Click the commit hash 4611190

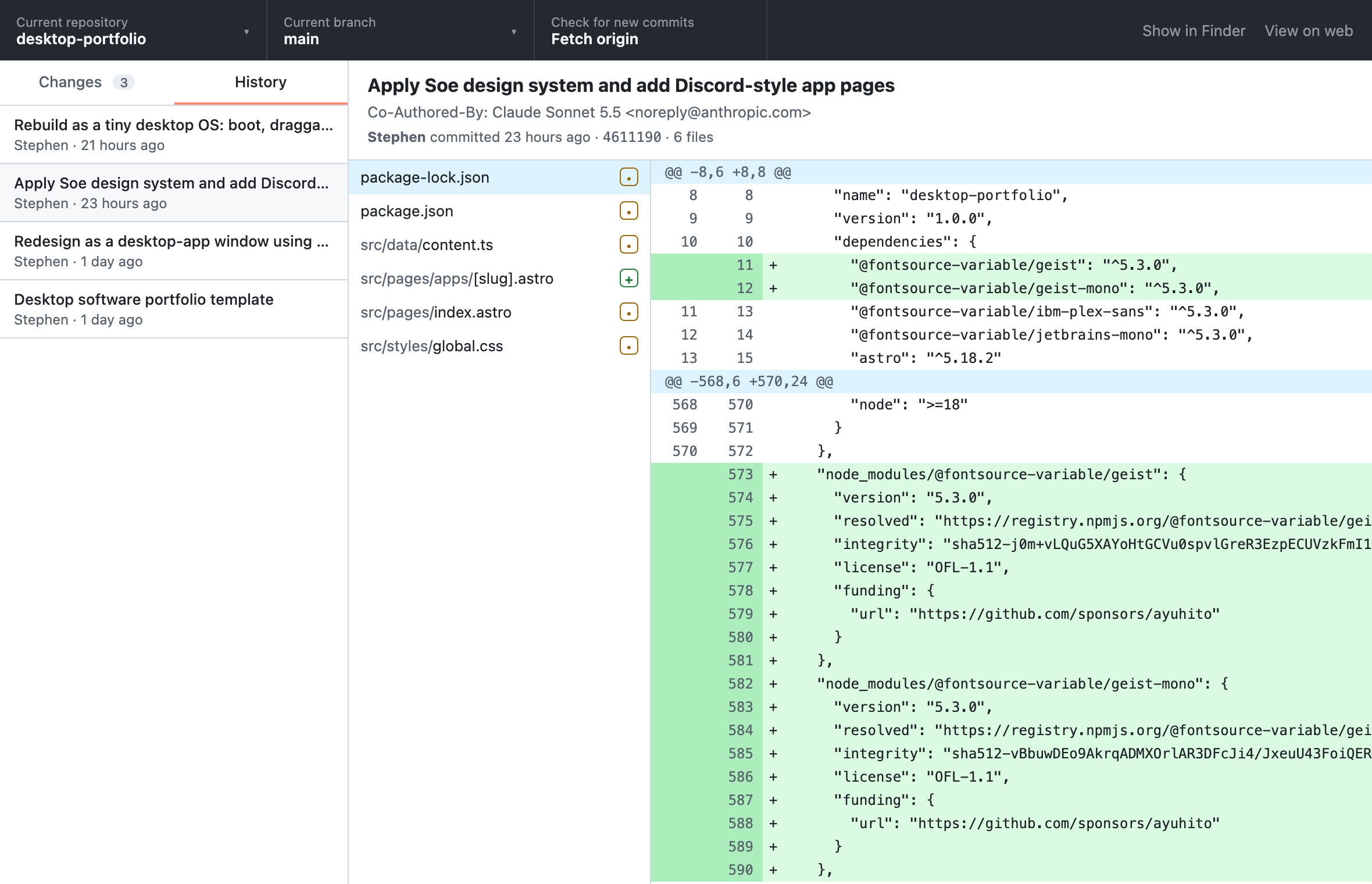click(631, 137)
